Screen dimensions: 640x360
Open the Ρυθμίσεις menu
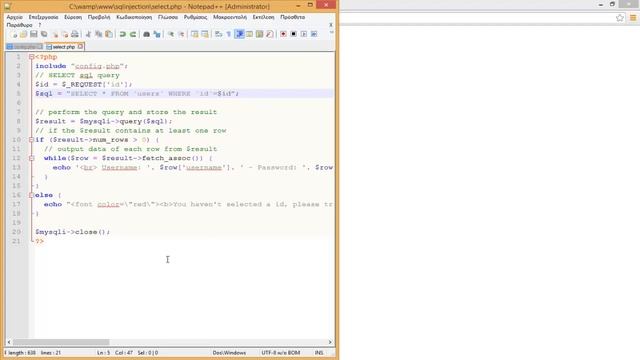(196, 17)
